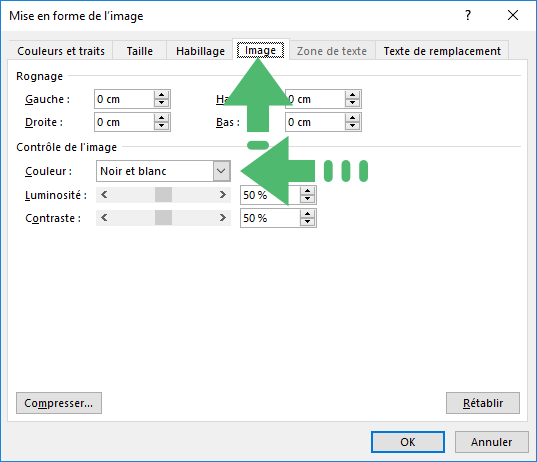Viewport: 537px width, 462px height.
Task: Decrease the Bas crop value
Action: (x=352, y=126)
